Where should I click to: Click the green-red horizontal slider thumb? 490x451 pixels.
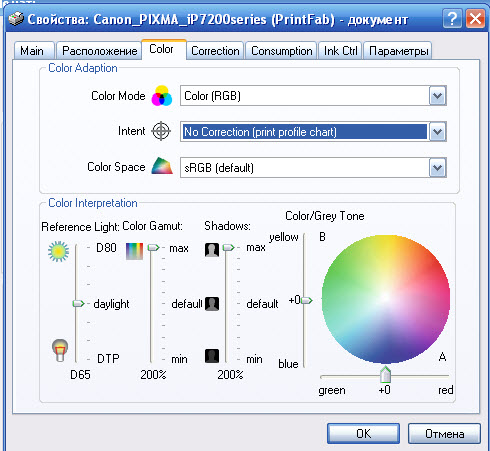385,374
